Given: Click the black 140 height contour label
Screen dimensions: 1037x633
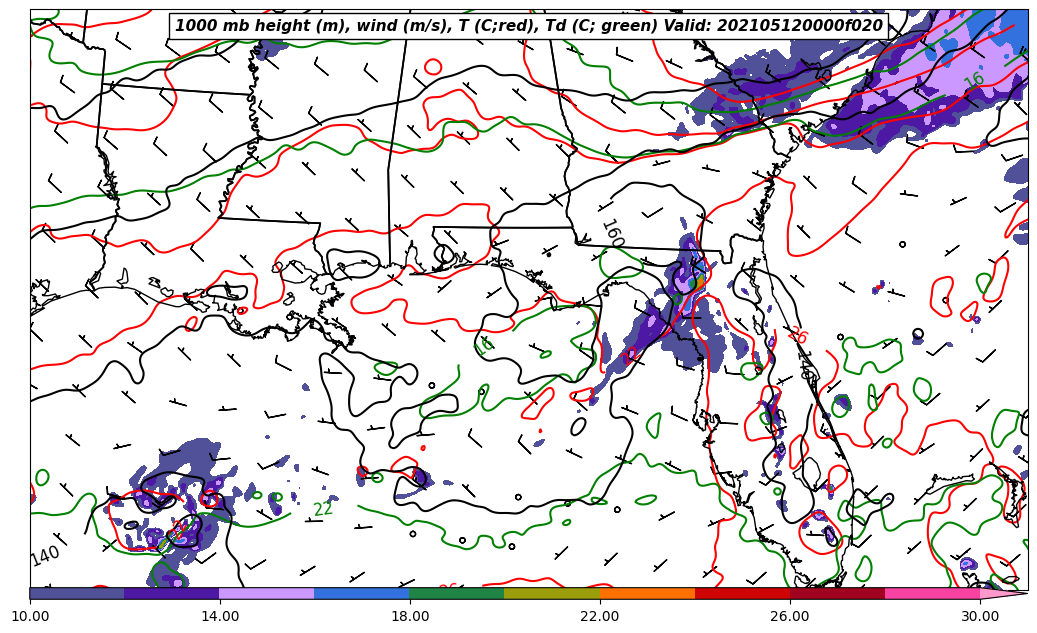Looking at the screenshot, I should (x=45, y=554).
